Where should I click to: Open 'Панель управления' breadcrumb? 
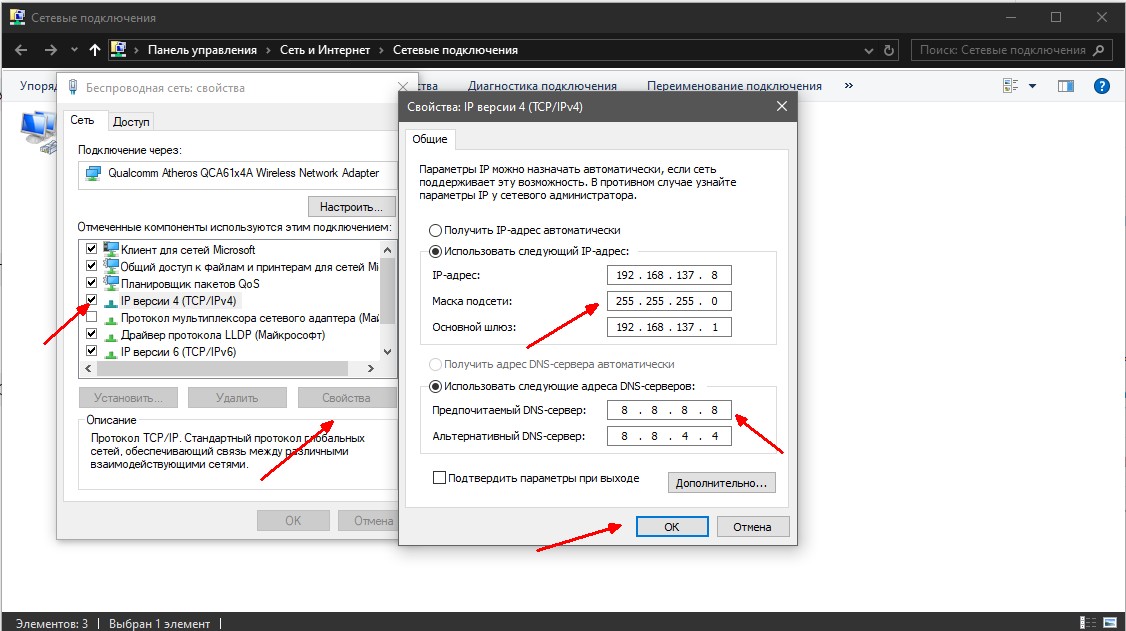pyautogui.click(x=202, y=50)
